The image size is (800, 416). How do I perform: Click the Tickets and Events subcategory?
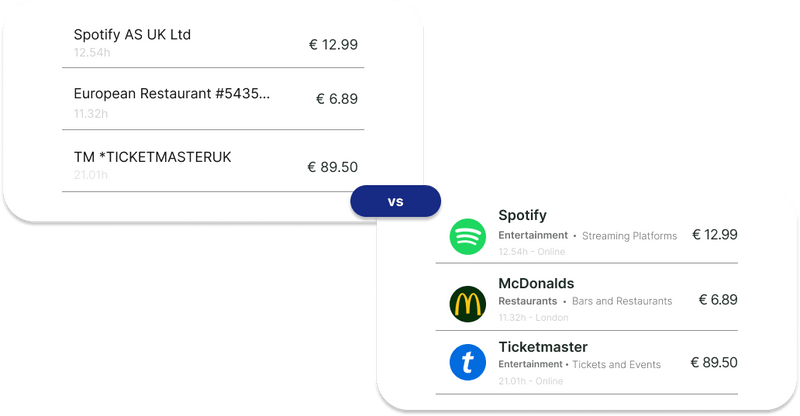(615, 365)
